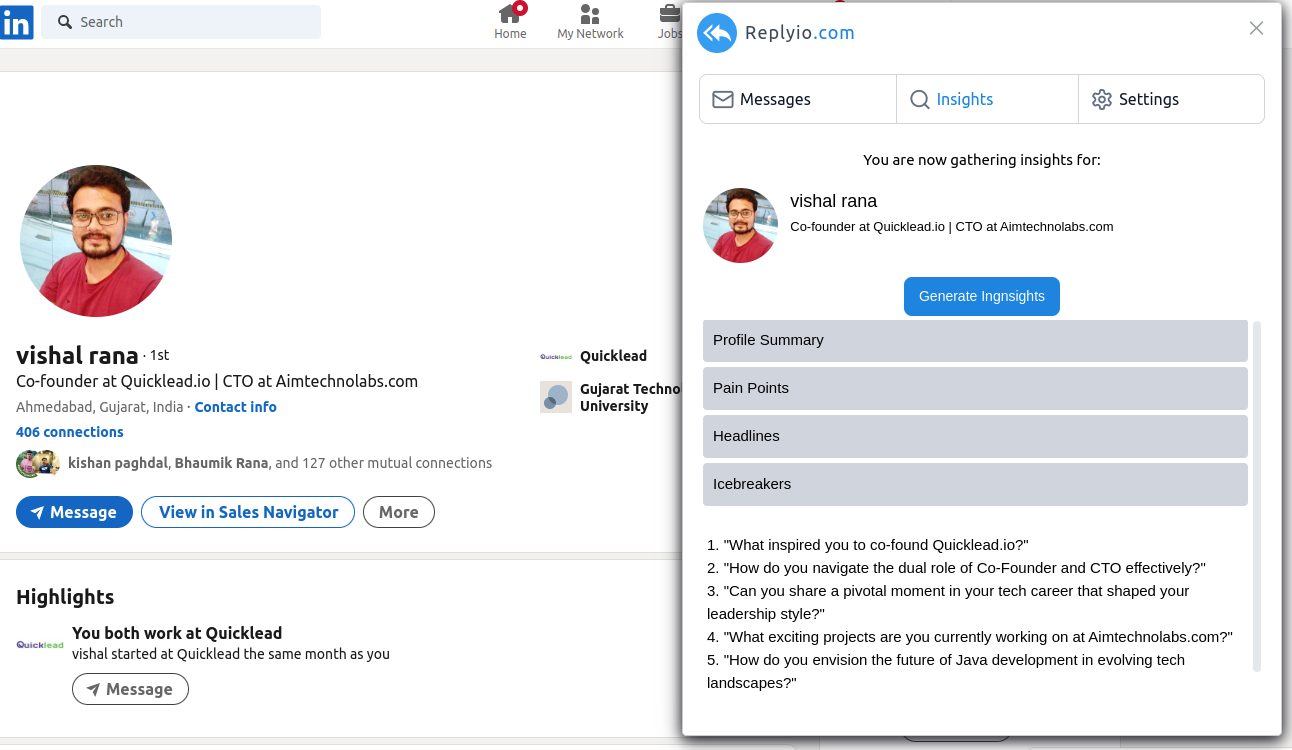Click the Replyio reply-arrow logo

[x=717, y=33]
